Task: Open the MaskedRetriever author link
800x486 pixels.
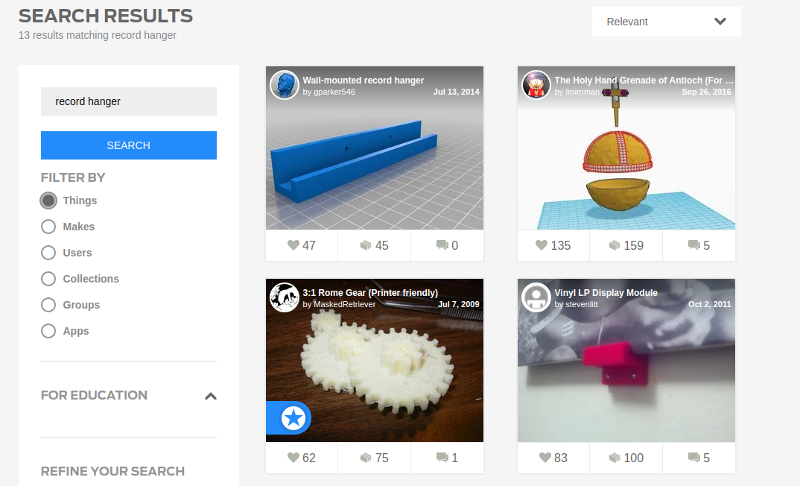Action: pos(344,304)
